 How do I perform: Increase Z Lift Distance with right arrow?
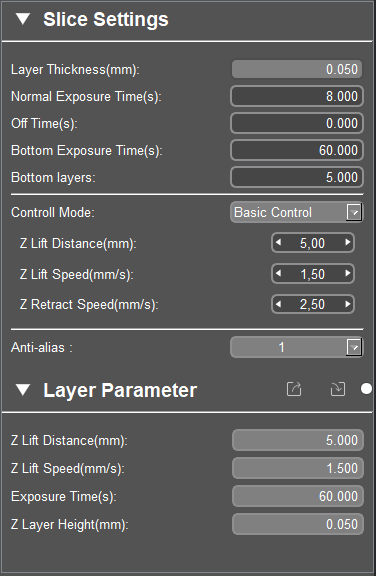click(x=347, y=242)
